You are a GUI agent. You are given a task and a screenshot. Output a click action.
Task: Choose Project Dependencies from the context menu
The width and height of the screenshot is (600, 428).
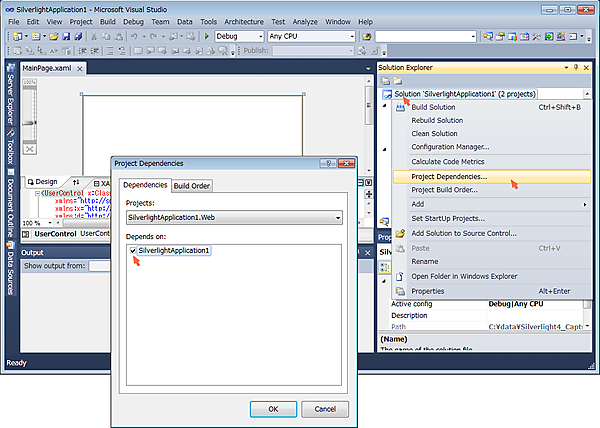coord(449,176)
